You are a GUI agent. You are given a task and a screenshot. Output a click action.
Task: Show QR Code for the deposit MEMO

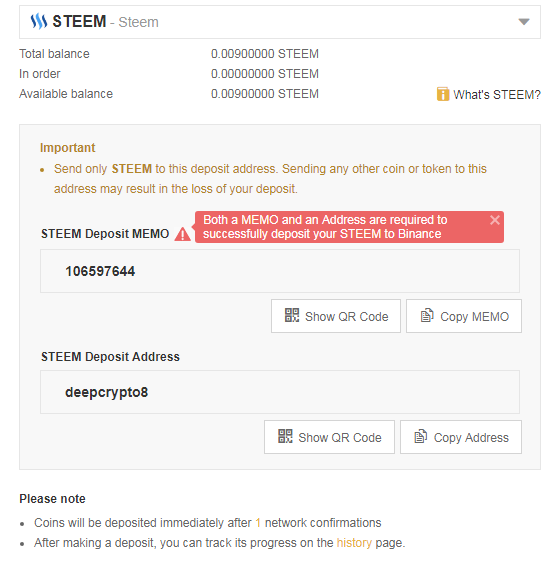coord(336,316)
